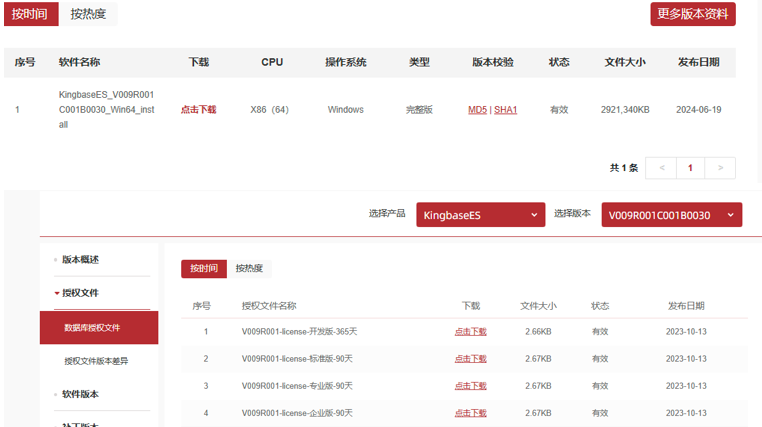Image resolution: width=762 pixels, height=427 pixels.
Task: Open 授权文件版本差异 in the sidebar
Action: tap(96, 360)
